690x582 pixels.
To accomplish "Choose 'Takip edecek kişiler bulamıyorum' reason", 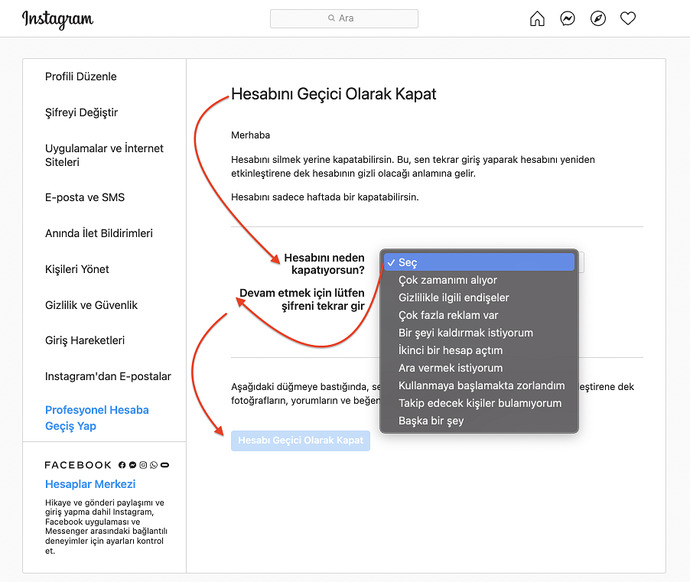I will point(479,403).
